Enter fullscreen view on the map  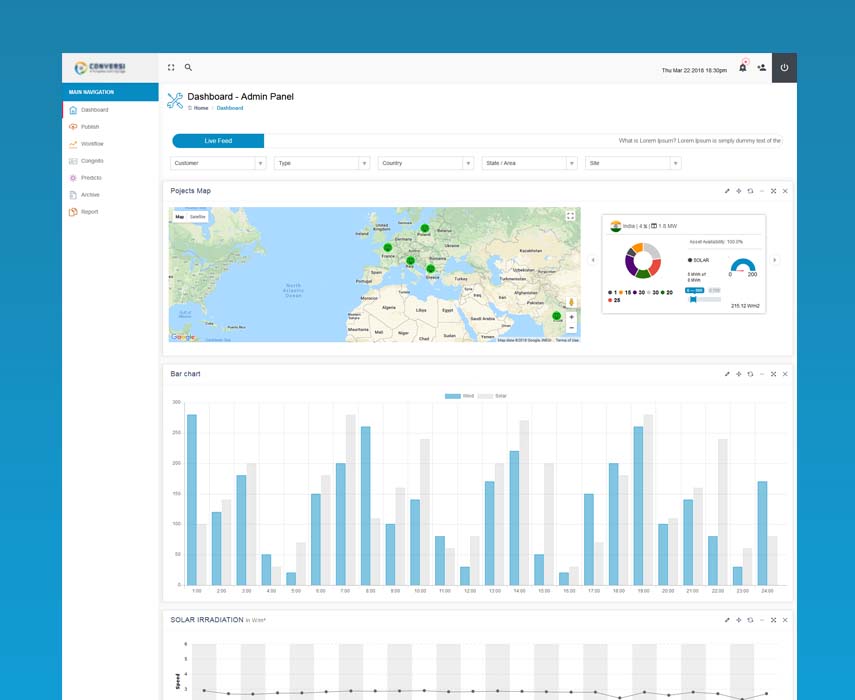point(570,216)
